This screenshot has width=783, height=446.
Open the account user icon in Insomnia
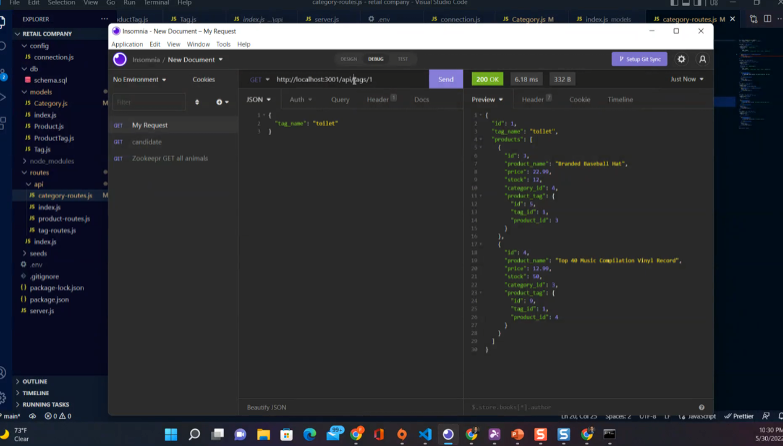click(702, 59)
